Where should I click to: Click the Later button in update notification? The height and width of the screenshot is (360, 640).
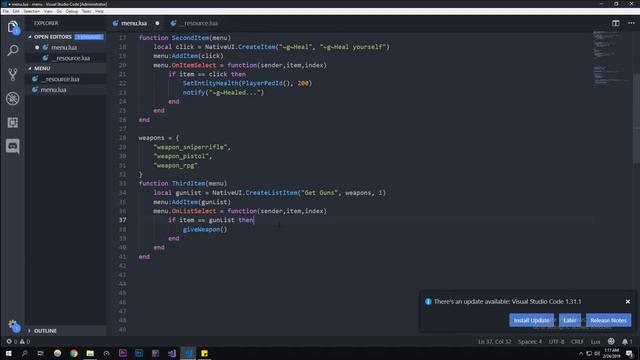(x=570, y=320)
